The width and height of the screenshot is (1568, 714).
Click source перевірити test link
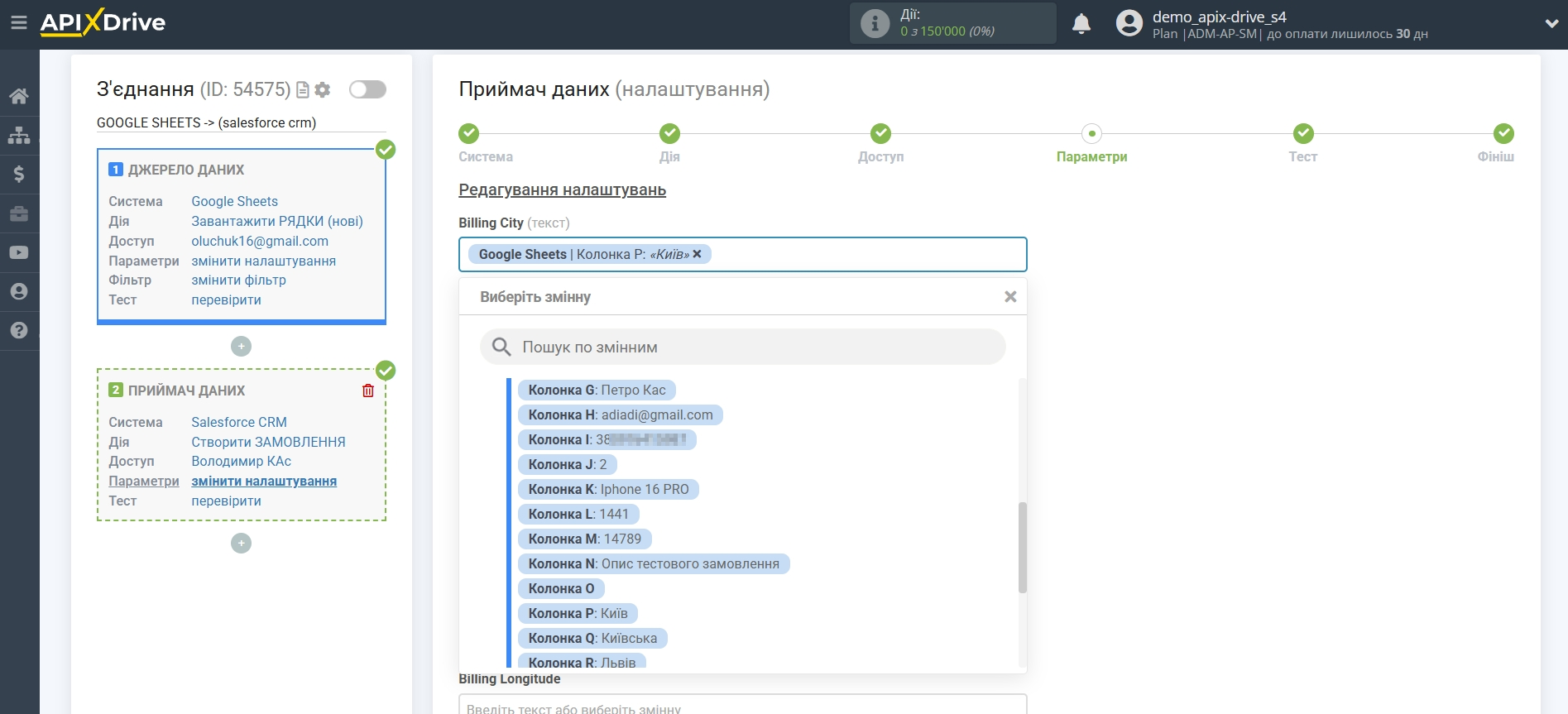click(226, 299)
